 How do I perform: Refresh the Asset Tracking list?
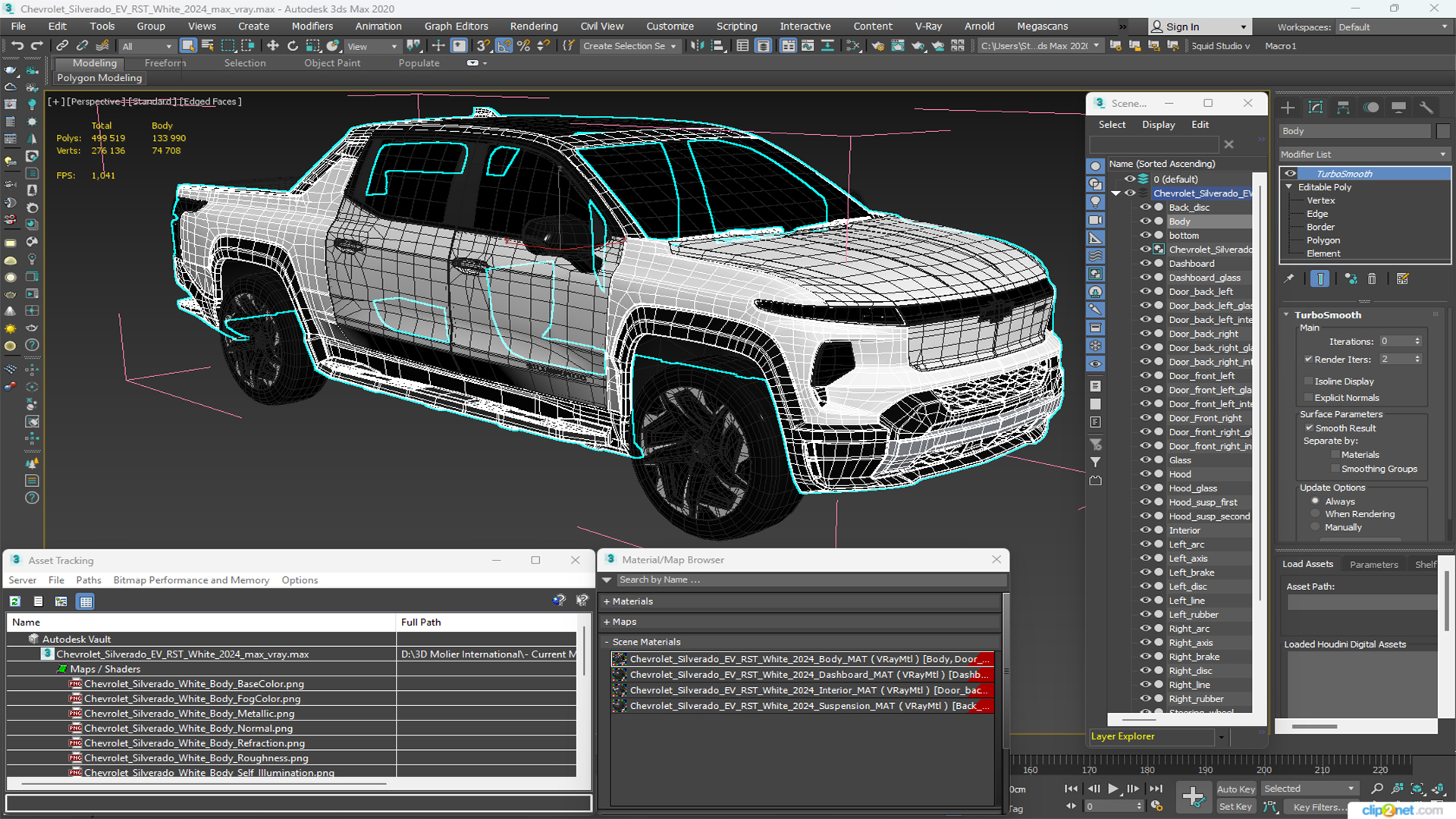(15, 601)
